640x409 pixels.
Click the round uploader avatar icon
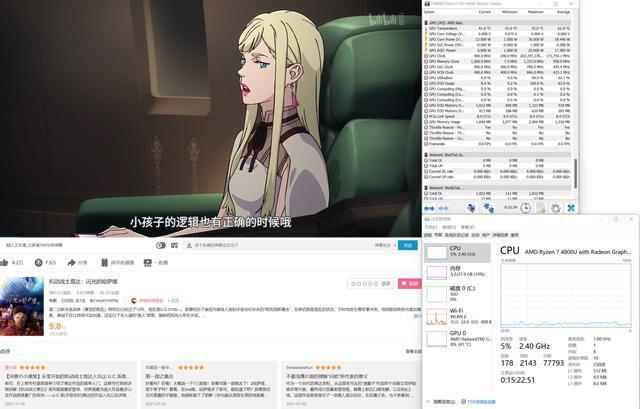point(133,300)
